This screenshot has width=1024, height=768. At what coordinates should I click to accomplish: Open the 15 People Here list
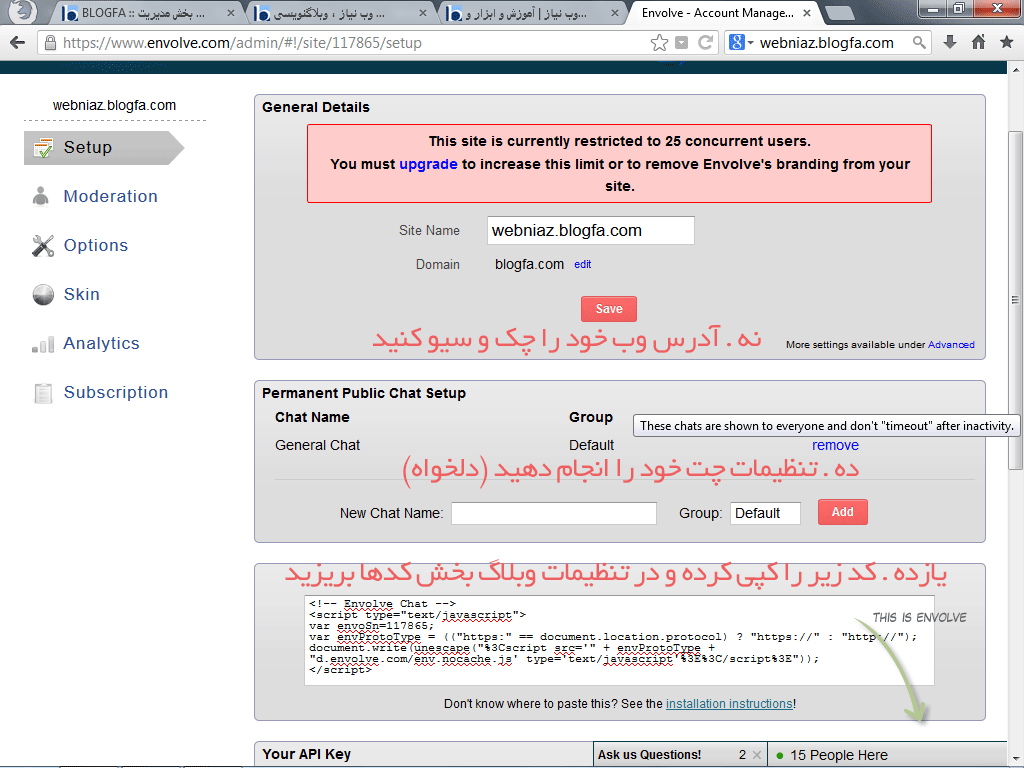pyautogui.click(x=888, y=755)
